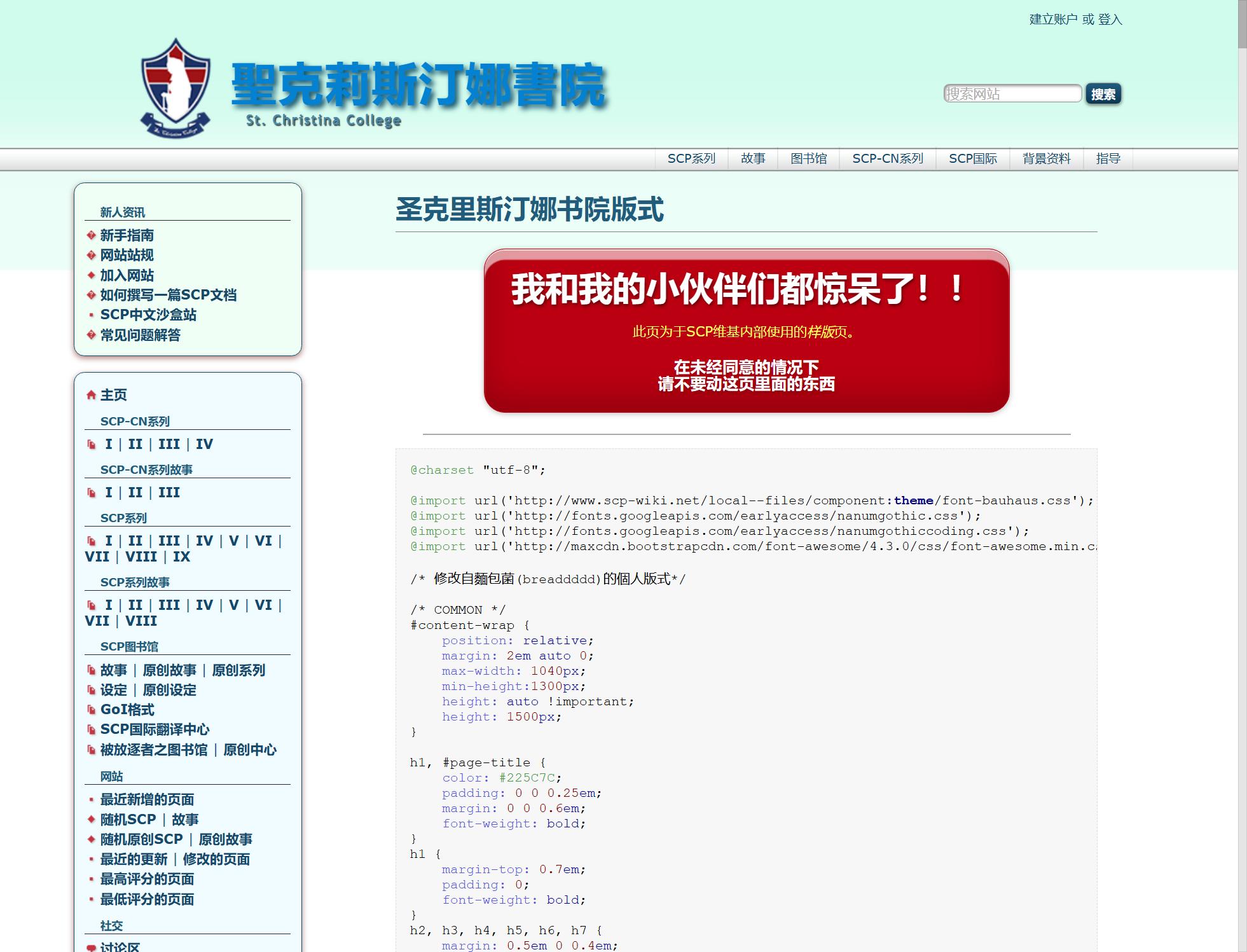Click the St. Christina College shield logo
Viewport: 1247px width, 952px height.
175,88
